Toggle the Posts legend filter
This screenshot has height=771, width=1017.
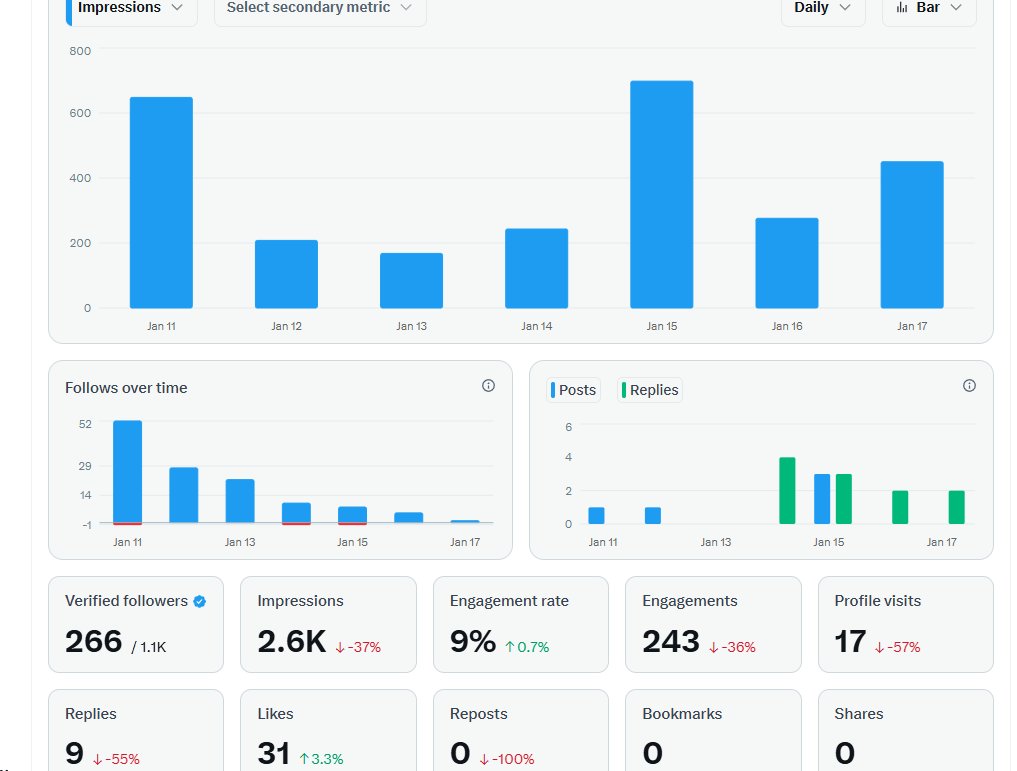(x=573, y=390)
